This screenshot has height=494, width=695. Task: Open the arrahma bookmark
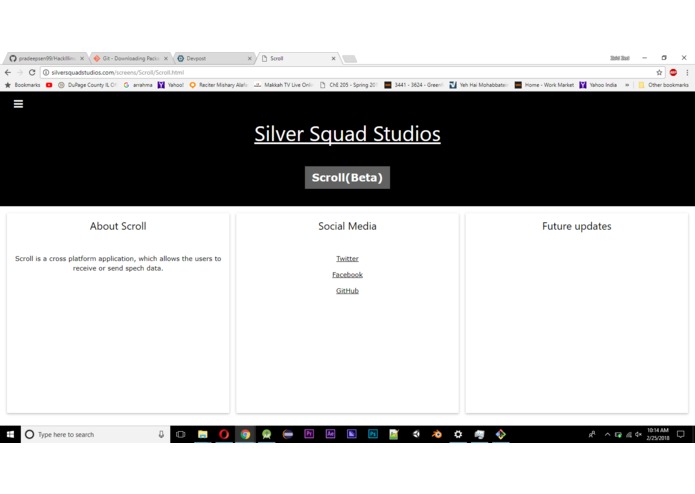[138, 85]
